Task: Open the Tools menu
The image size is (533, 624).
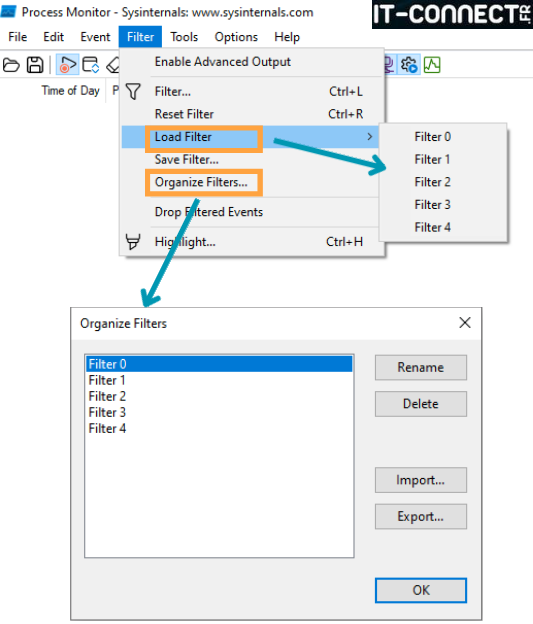Action: (x=184, y=37)
